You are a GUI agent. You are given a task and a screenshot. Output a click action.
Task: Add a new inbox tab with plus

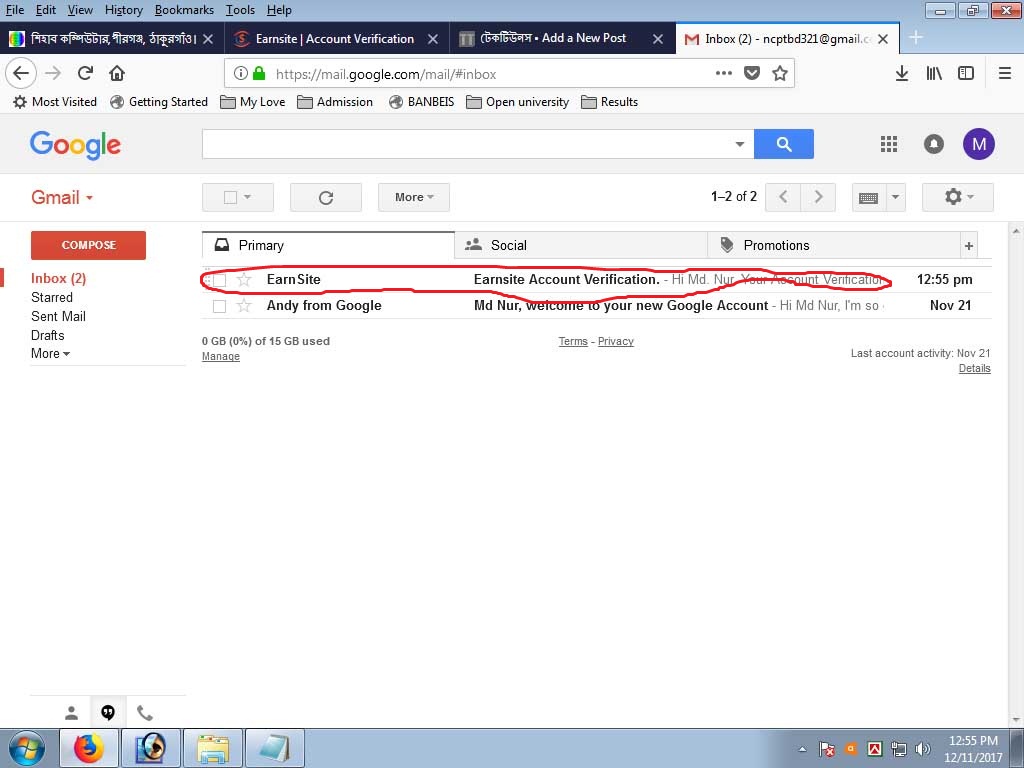[968, 246]
